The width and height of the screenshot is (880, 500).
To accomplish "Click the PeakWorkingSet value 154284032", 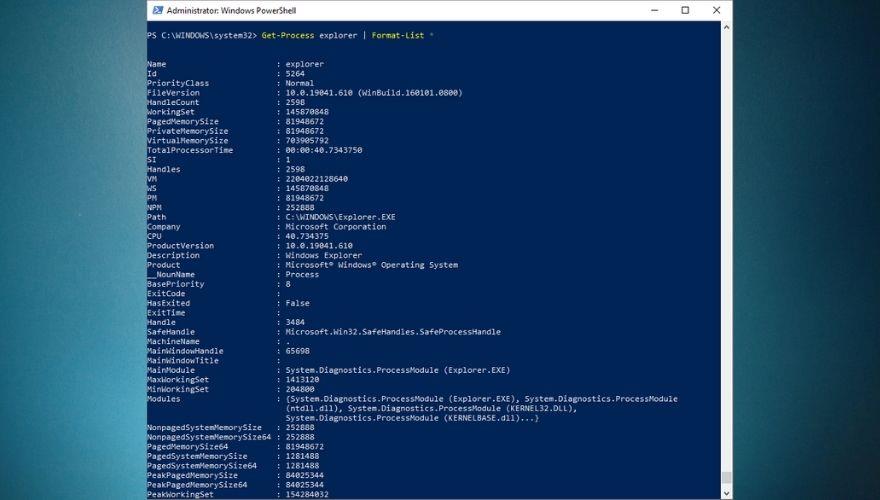I will click(x=307, y=494).
